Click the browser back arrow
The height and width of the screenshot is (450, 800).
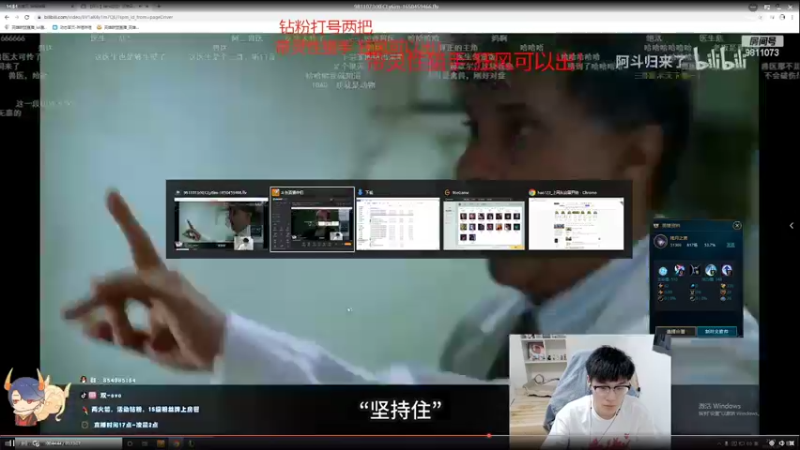pos(7,17)
